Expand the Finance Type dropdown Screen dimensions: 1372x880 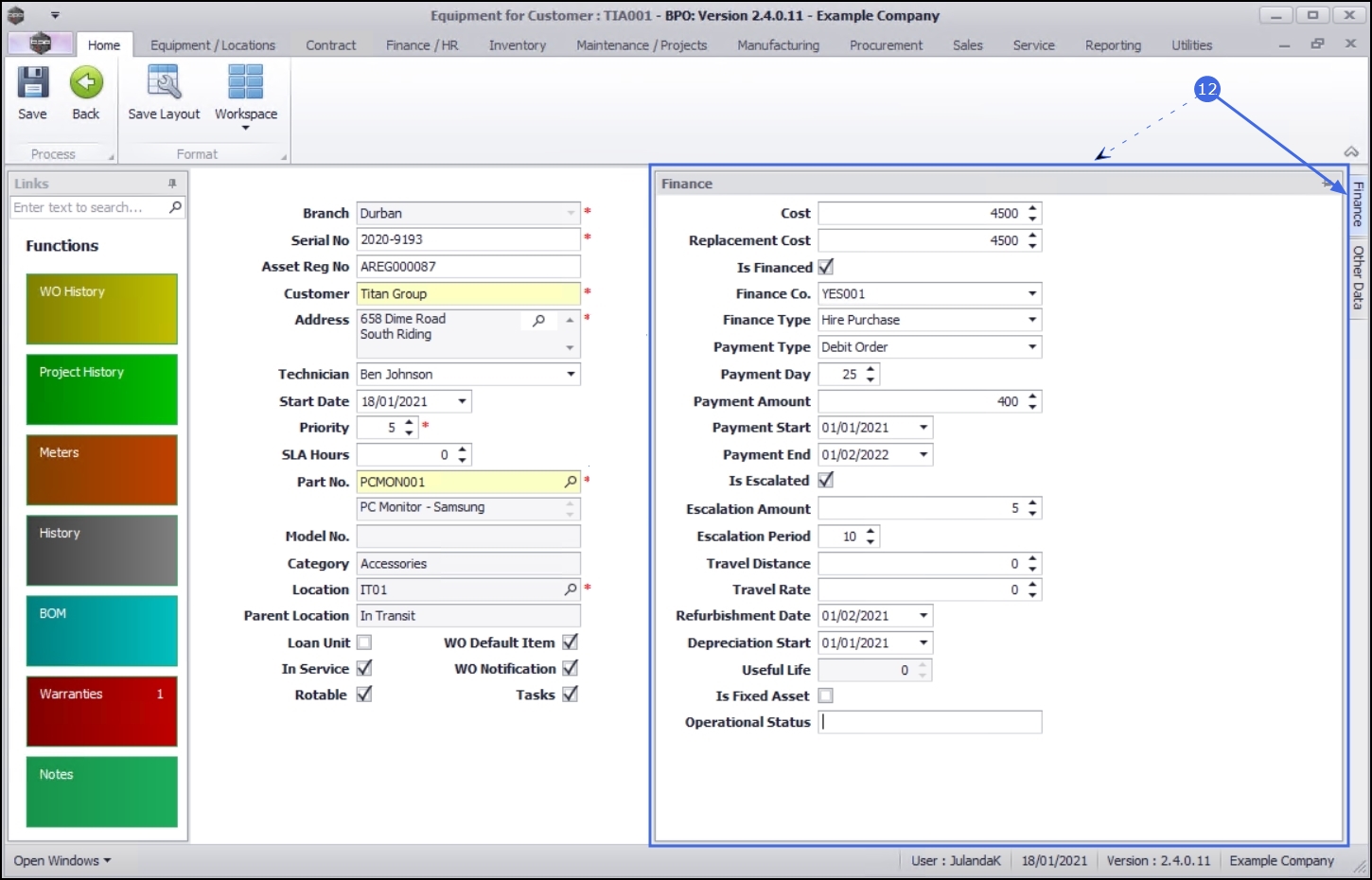tap(1032, 320)
